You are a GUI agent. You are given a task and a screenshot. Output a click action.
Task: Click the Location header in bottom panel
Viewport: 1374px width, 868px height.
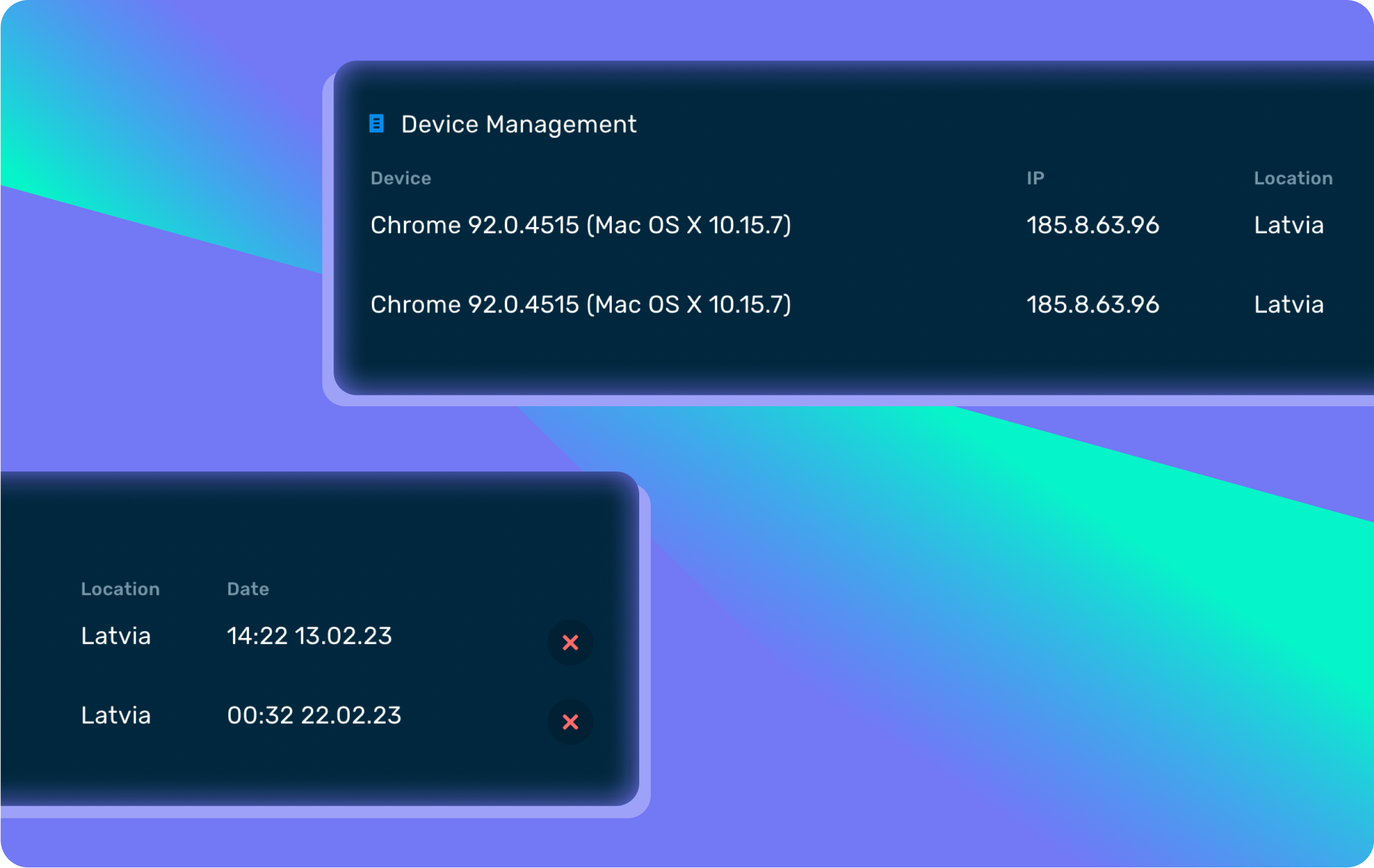(x=120, y=589)
